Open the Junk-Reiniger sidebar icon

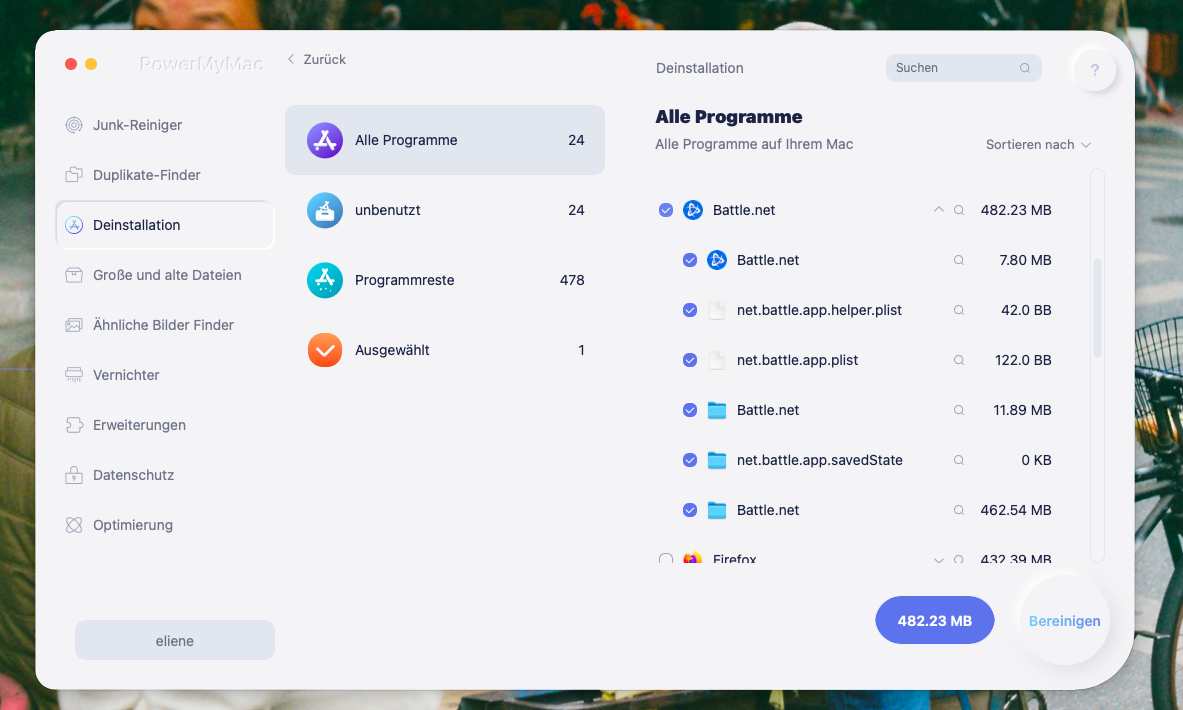pos(74,125)
